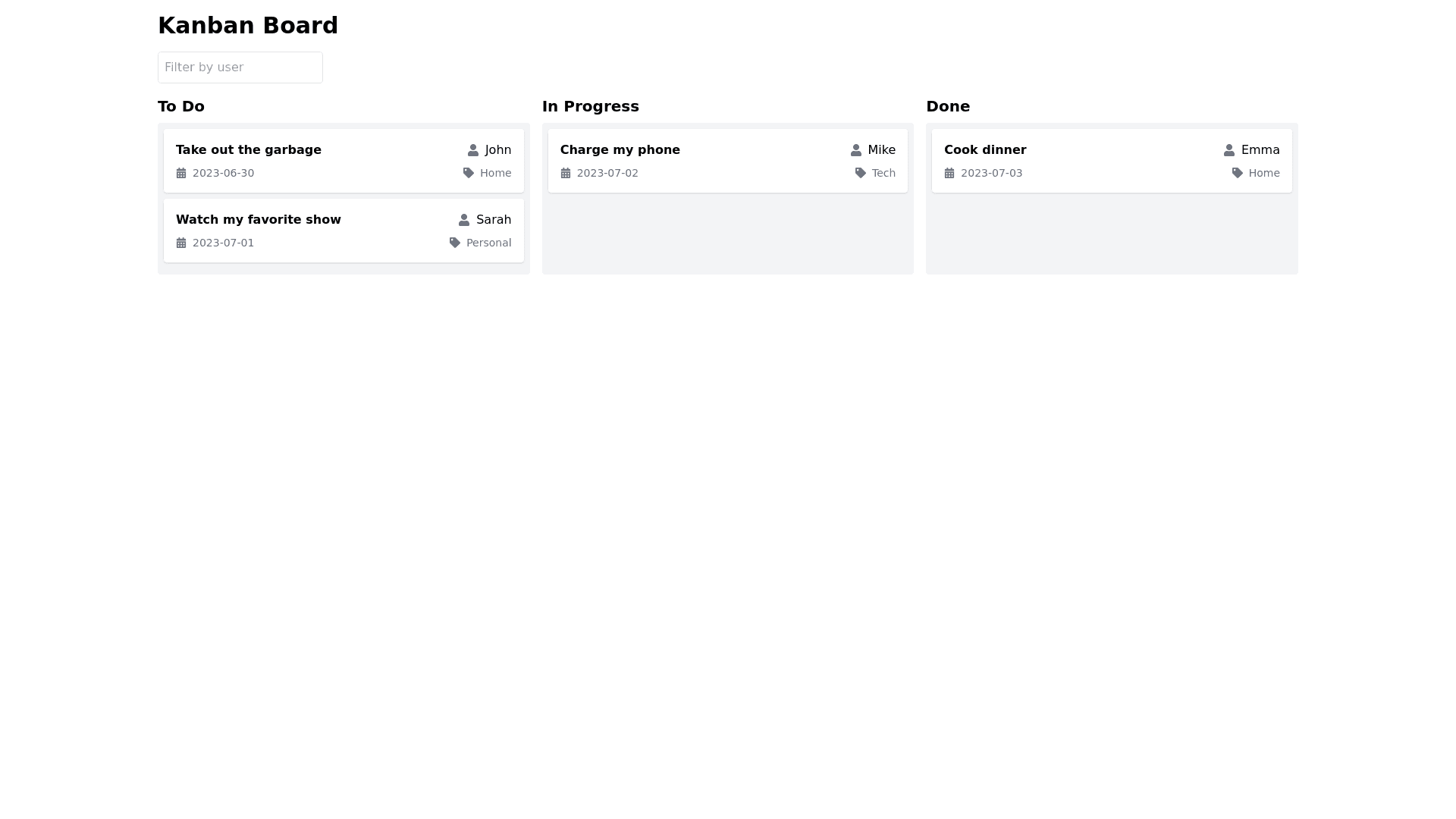Click the Home label on Emma's card
Screen dimensions: 1456x819
[1263, 173]
